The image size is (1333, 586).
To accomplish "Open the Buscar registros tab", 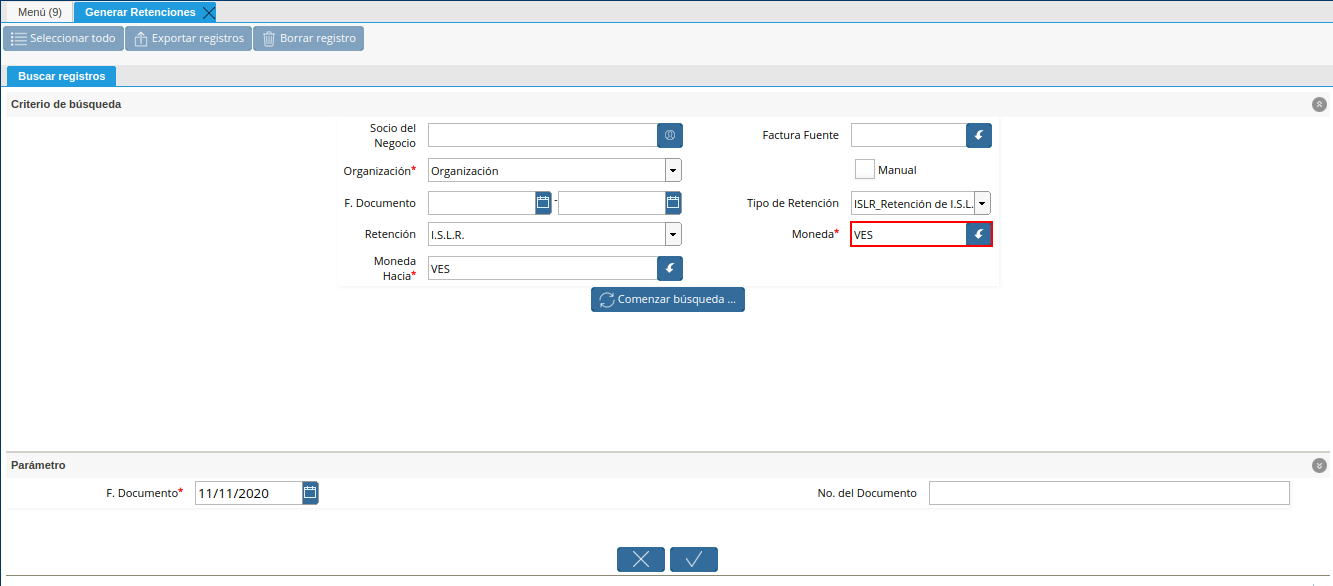I will 62,76.
